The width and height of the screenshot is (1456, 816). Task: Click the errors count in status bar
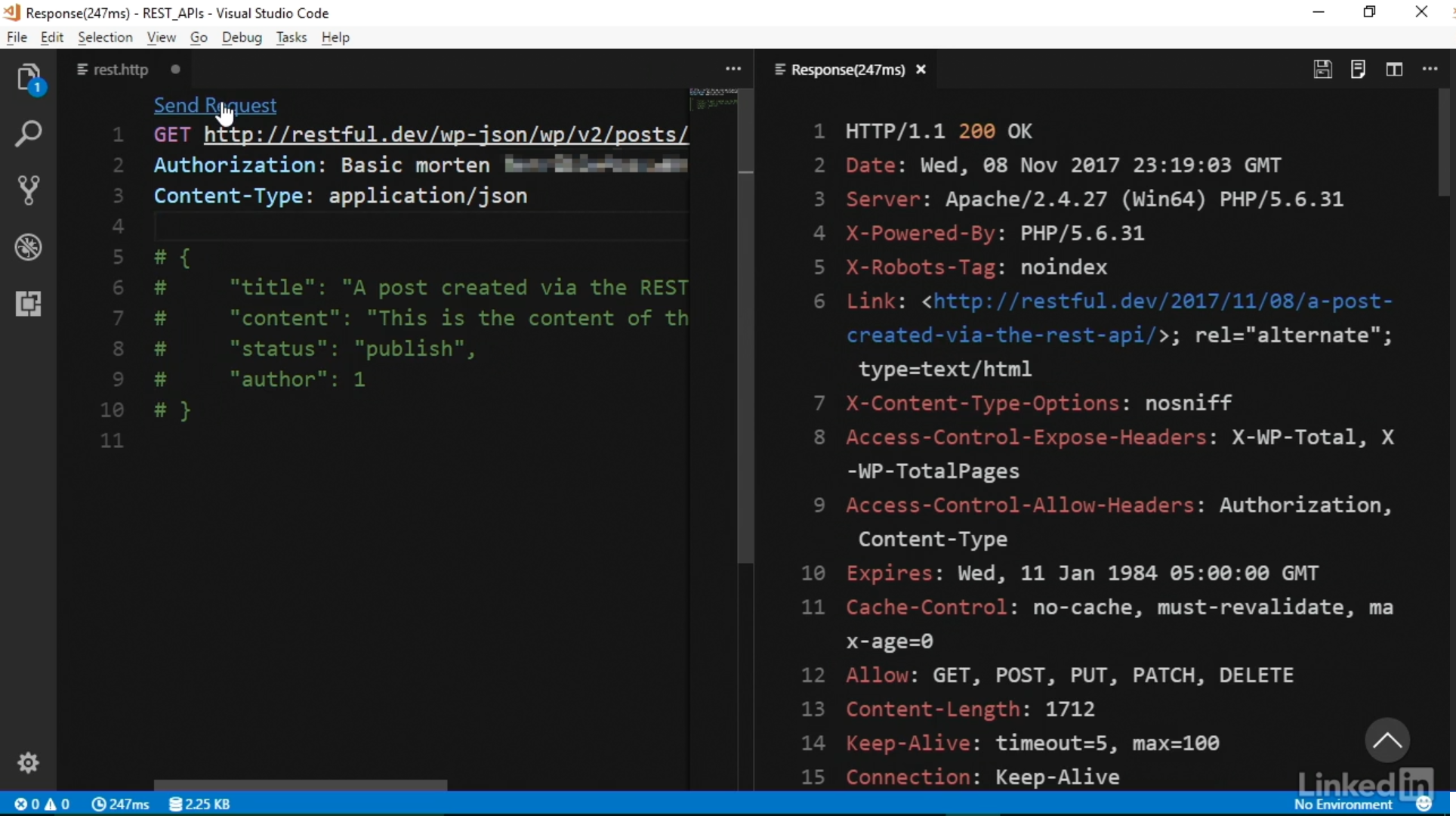pos(26,804)
